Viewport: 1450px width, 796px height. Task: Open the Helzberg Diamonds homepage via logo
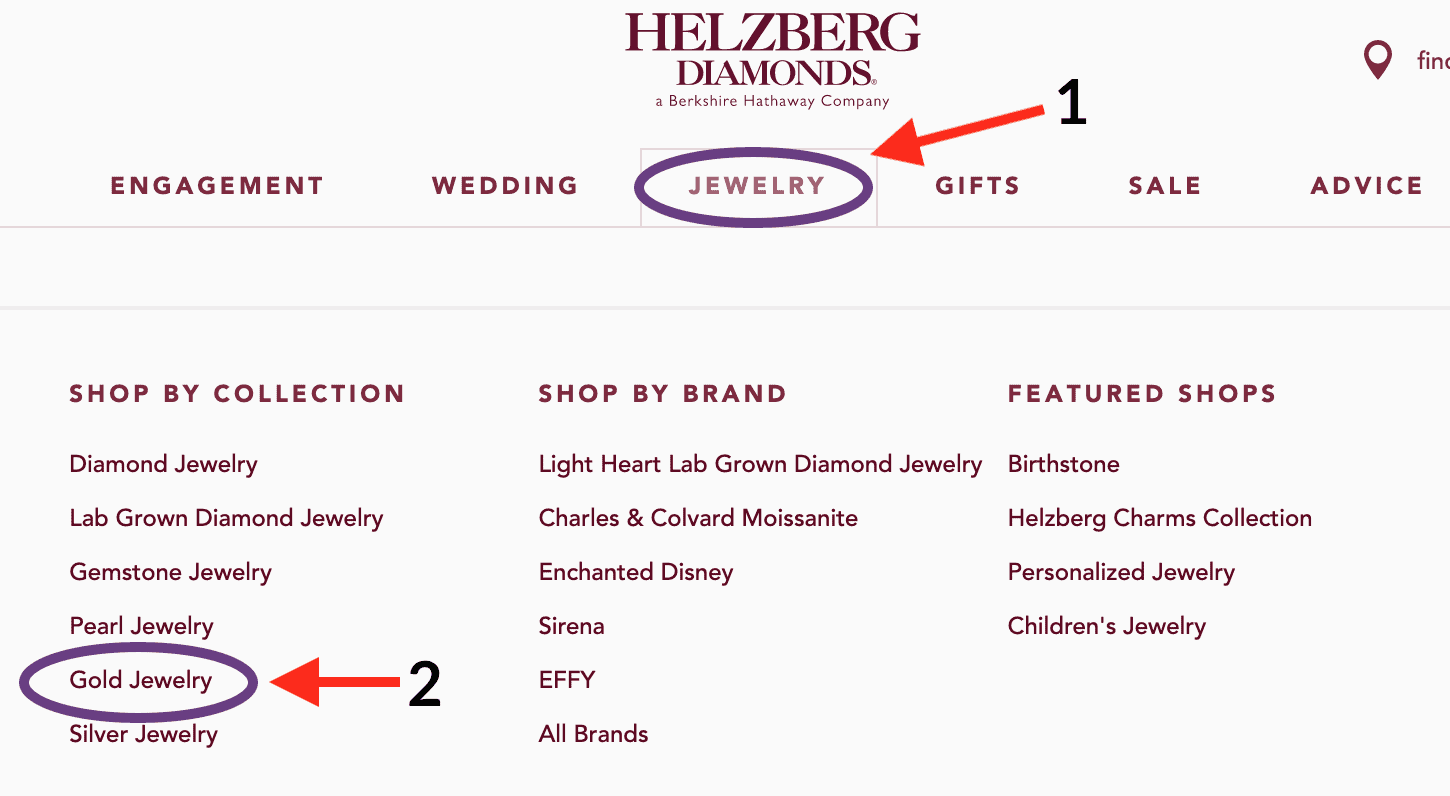coord(770,55)
